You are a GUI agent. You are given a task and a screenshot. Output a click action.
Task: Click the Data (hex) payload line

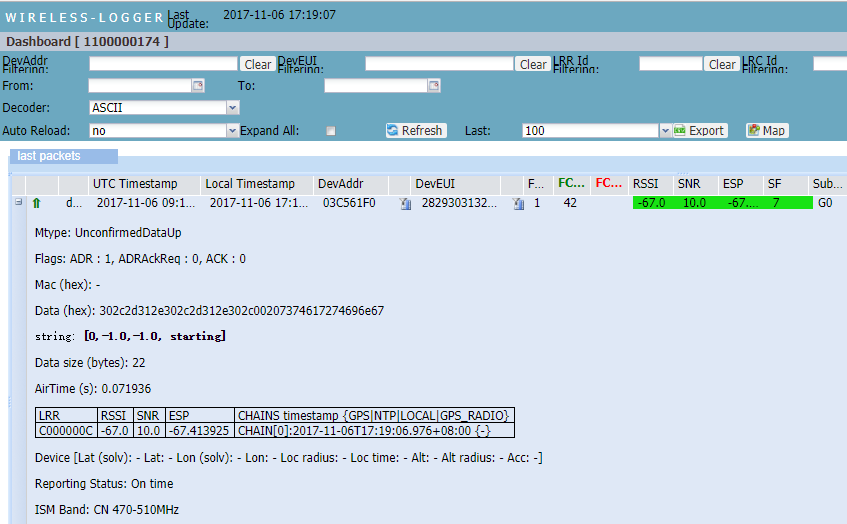(209, 311)
